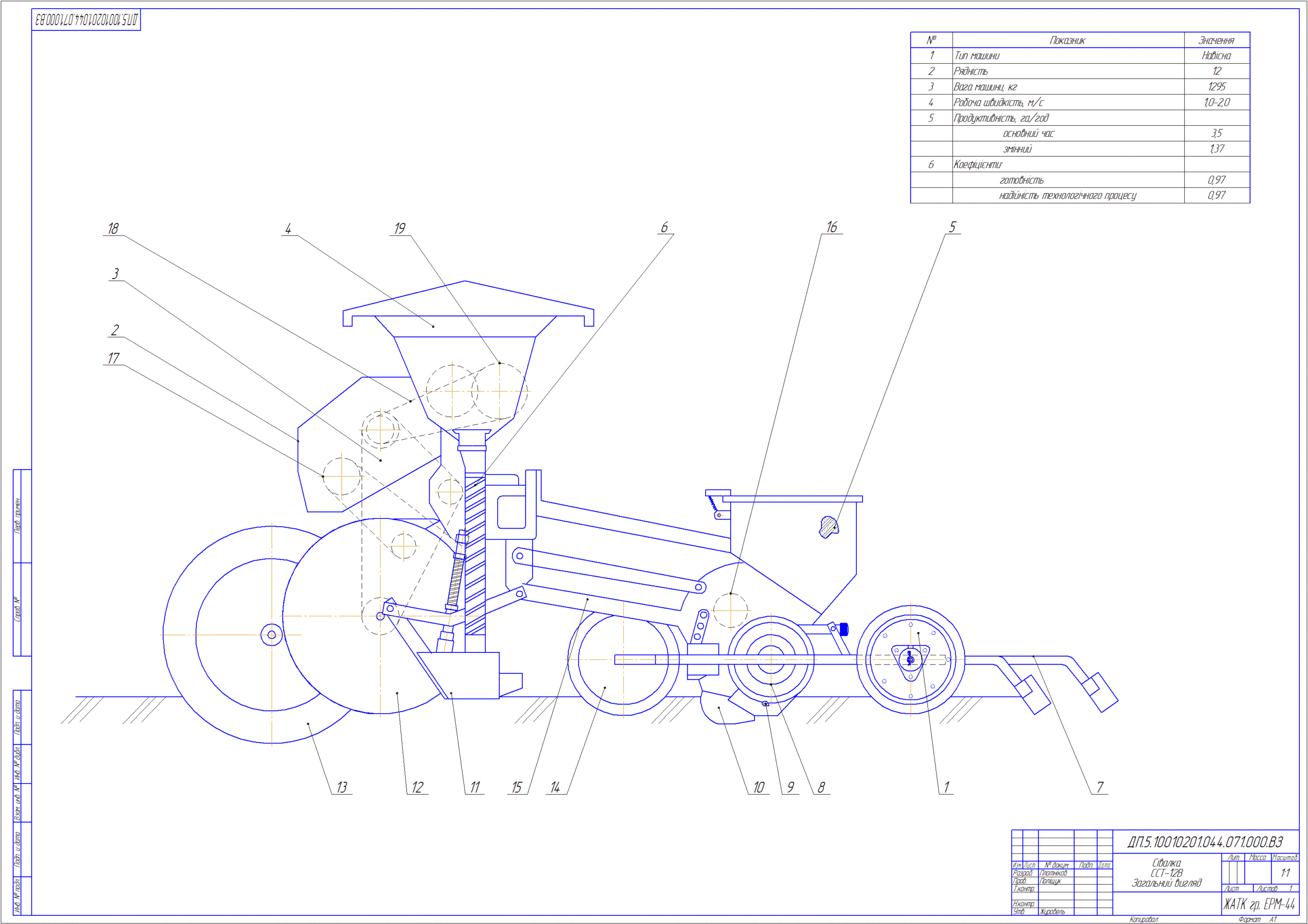1308x924 pixels.
Task: Click the name 'Журавель'
Action: click(1052, 911)
